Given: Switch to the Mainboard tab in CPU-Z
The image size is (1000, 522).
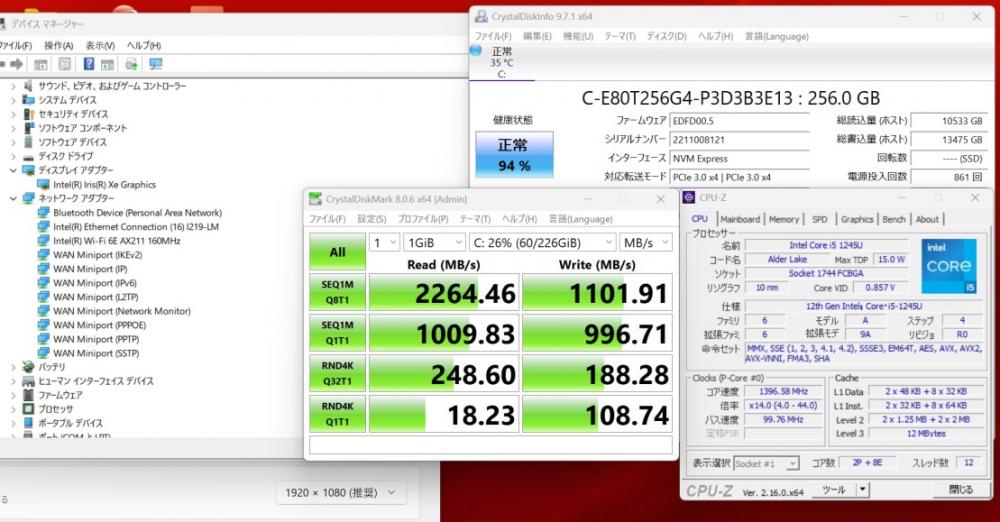Looking at the screenshot, I should 740,219.
